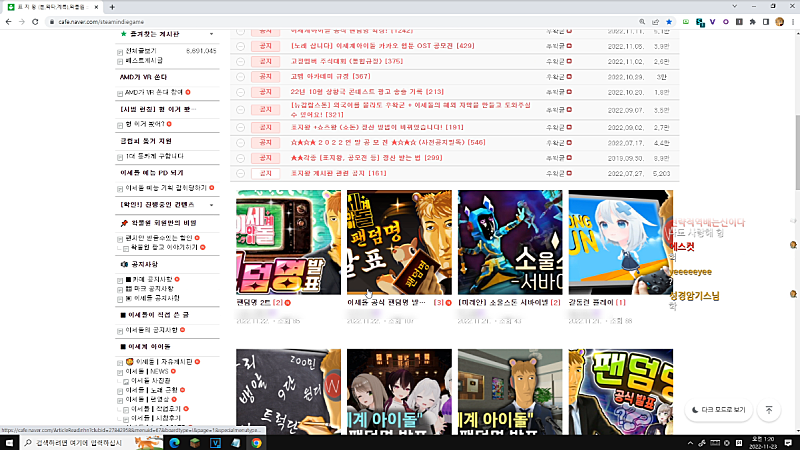Collapse the '[확인!] 진행중인 컨텐츠' dropdown arrow
The image size is (800, 450).
pyautogui.click(x=211, y=205)
